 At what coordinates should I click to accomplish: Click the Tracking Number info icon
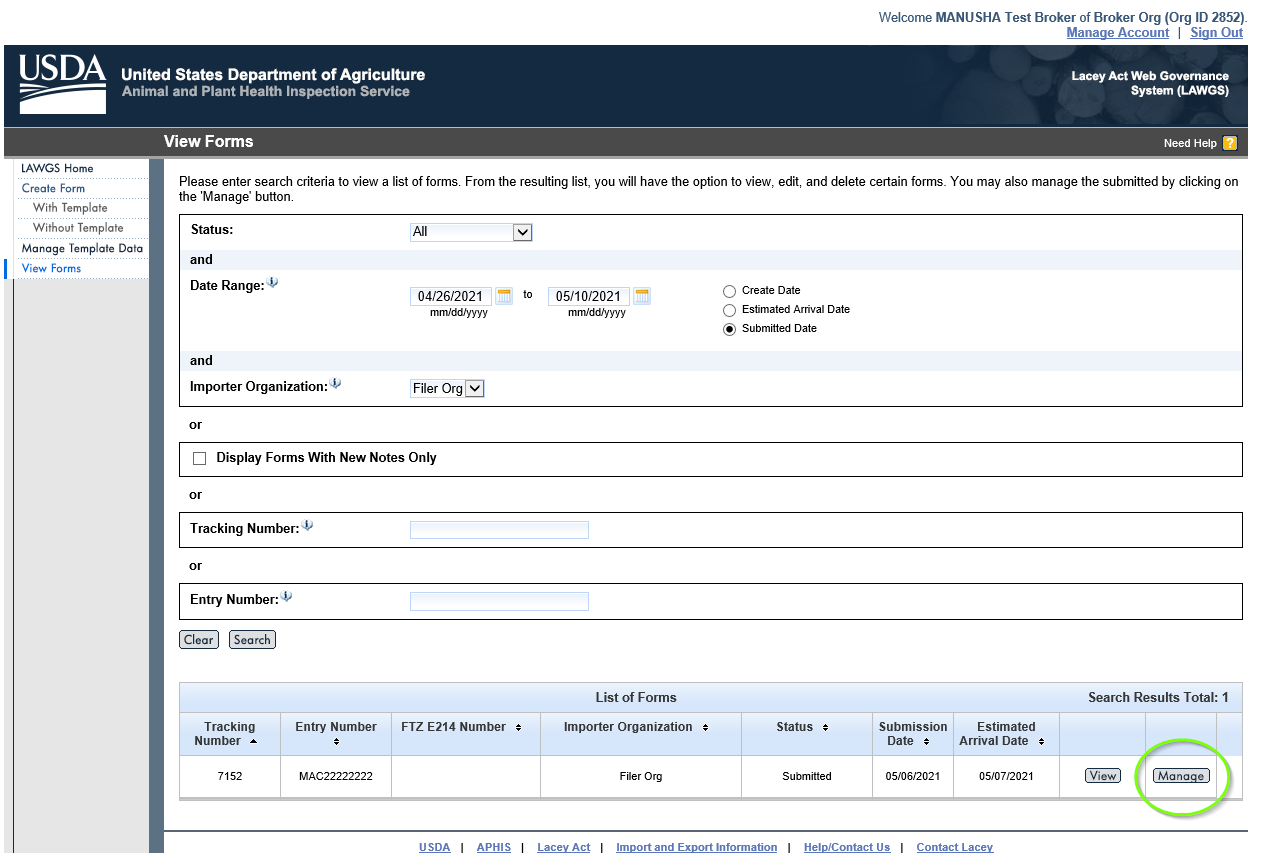click(308, 526)
